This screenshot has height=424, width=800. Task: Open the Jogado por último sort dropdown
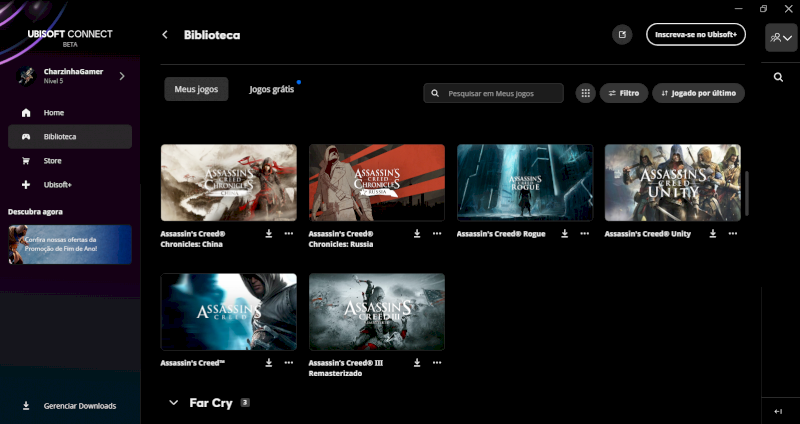pos(698,93)
